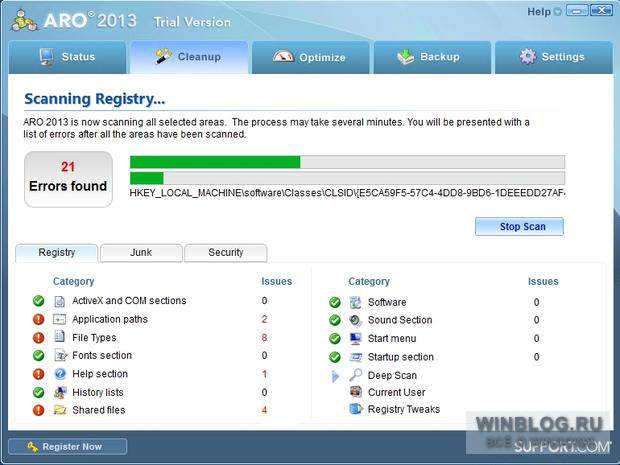Click the Software category icon
The height and width of the screenshot is (465, 620).
click(x=355, y=302)
